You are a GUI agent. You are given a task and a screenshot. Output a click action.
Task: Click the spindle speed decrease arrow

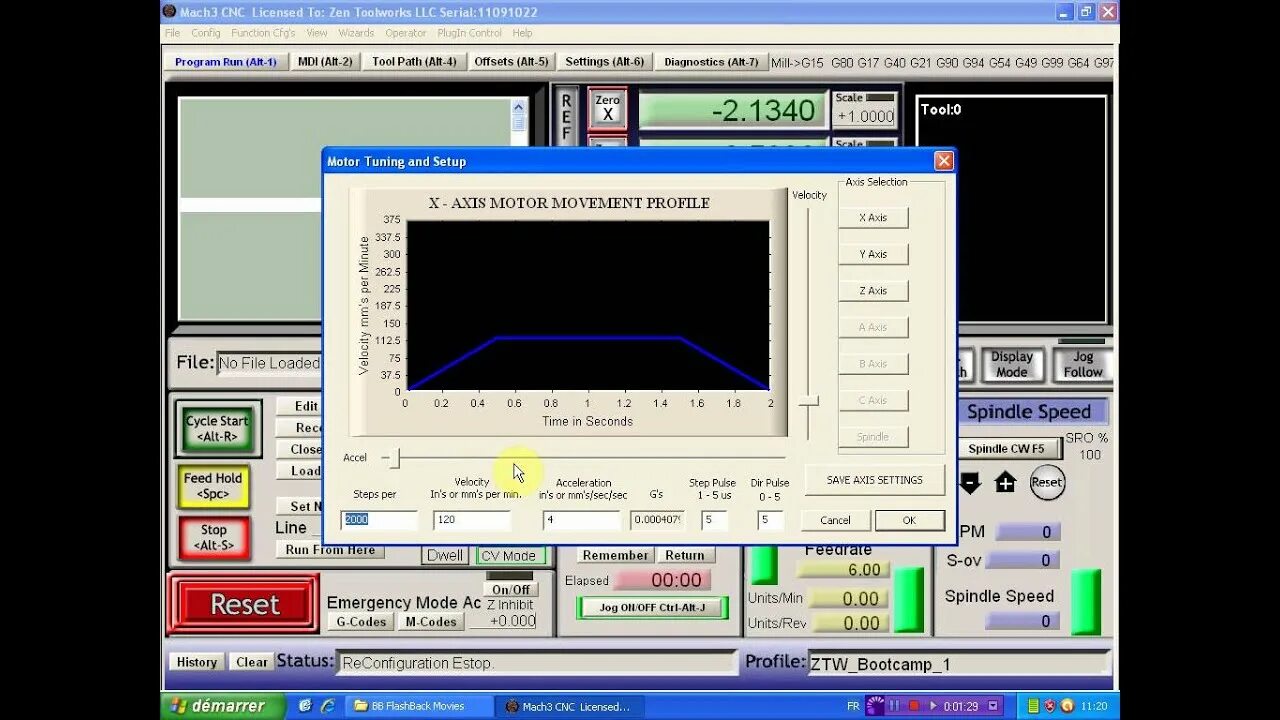[970, 483]
